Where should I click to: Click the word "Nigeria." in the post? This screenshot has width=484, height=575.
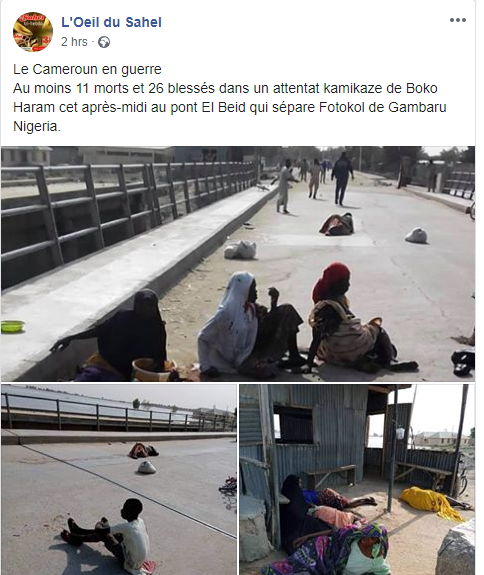point(37,127)
